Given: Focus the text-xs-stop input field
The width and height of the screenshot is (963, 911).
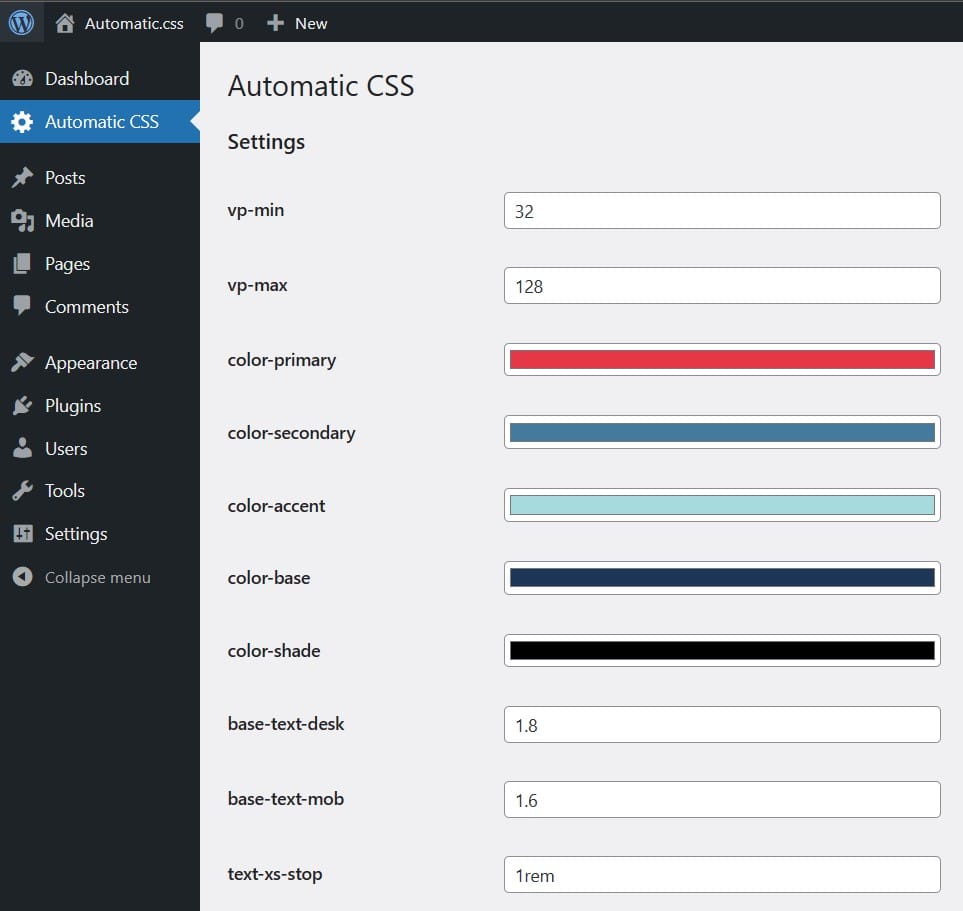Looking at the screenshot, I should [722, 875].
